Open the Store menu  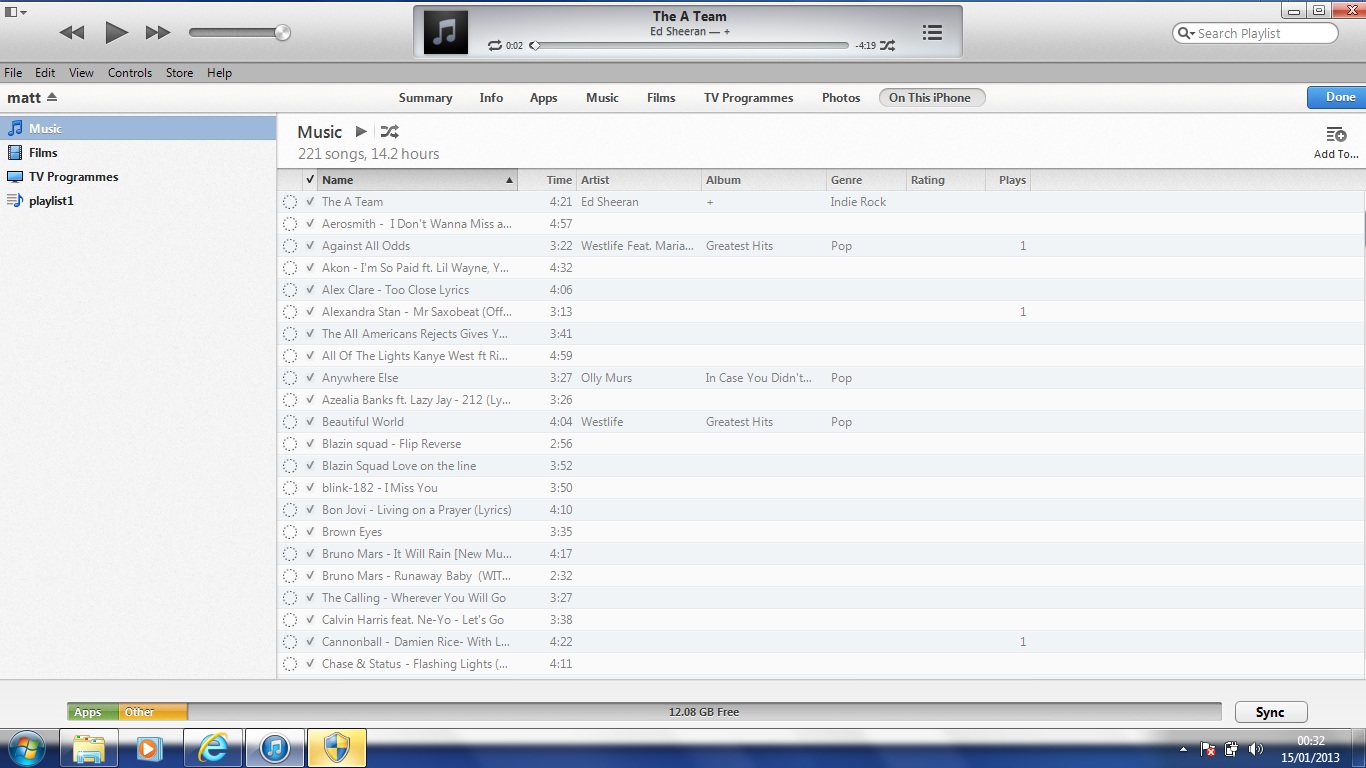click(179, 73)
